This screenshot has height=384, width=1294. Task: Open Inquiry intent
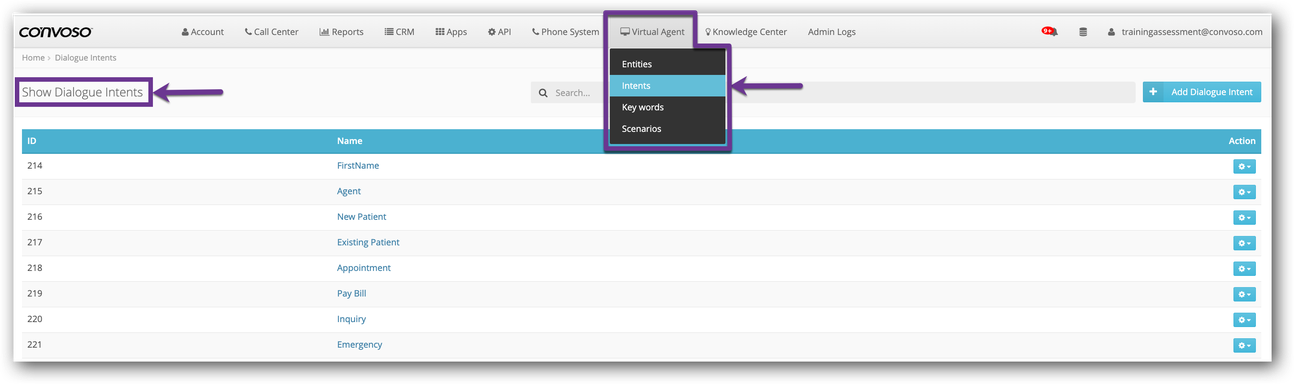351,319
